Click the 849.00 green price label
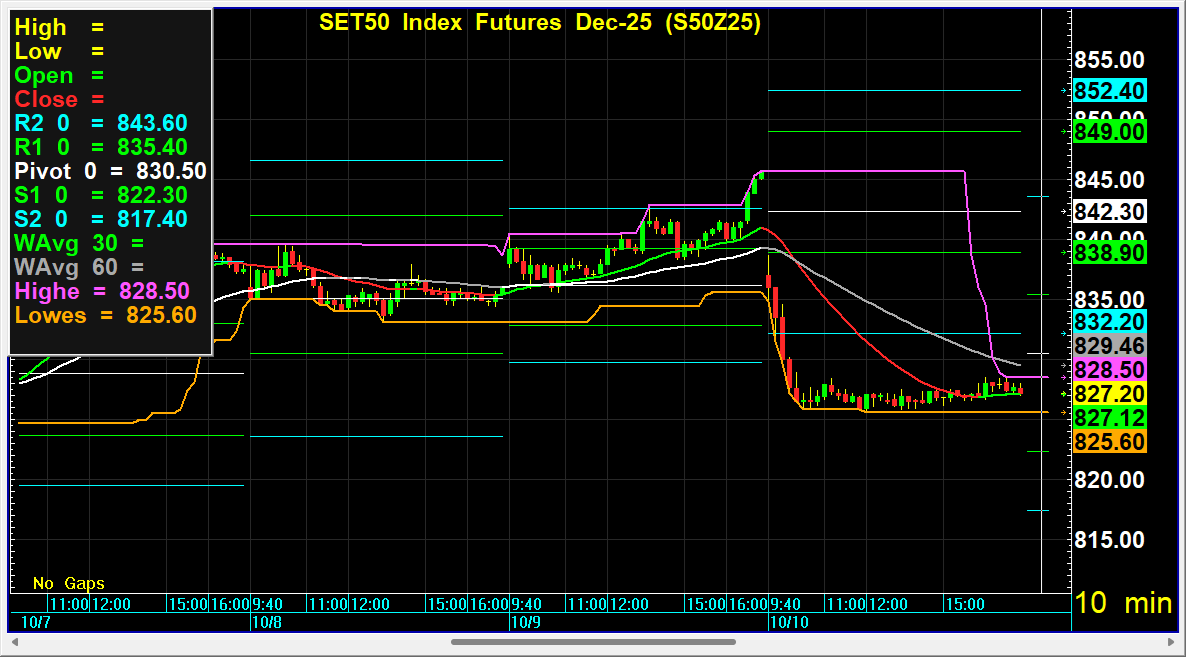The width and height of the screenshot is (1186, 657). 1109,131
